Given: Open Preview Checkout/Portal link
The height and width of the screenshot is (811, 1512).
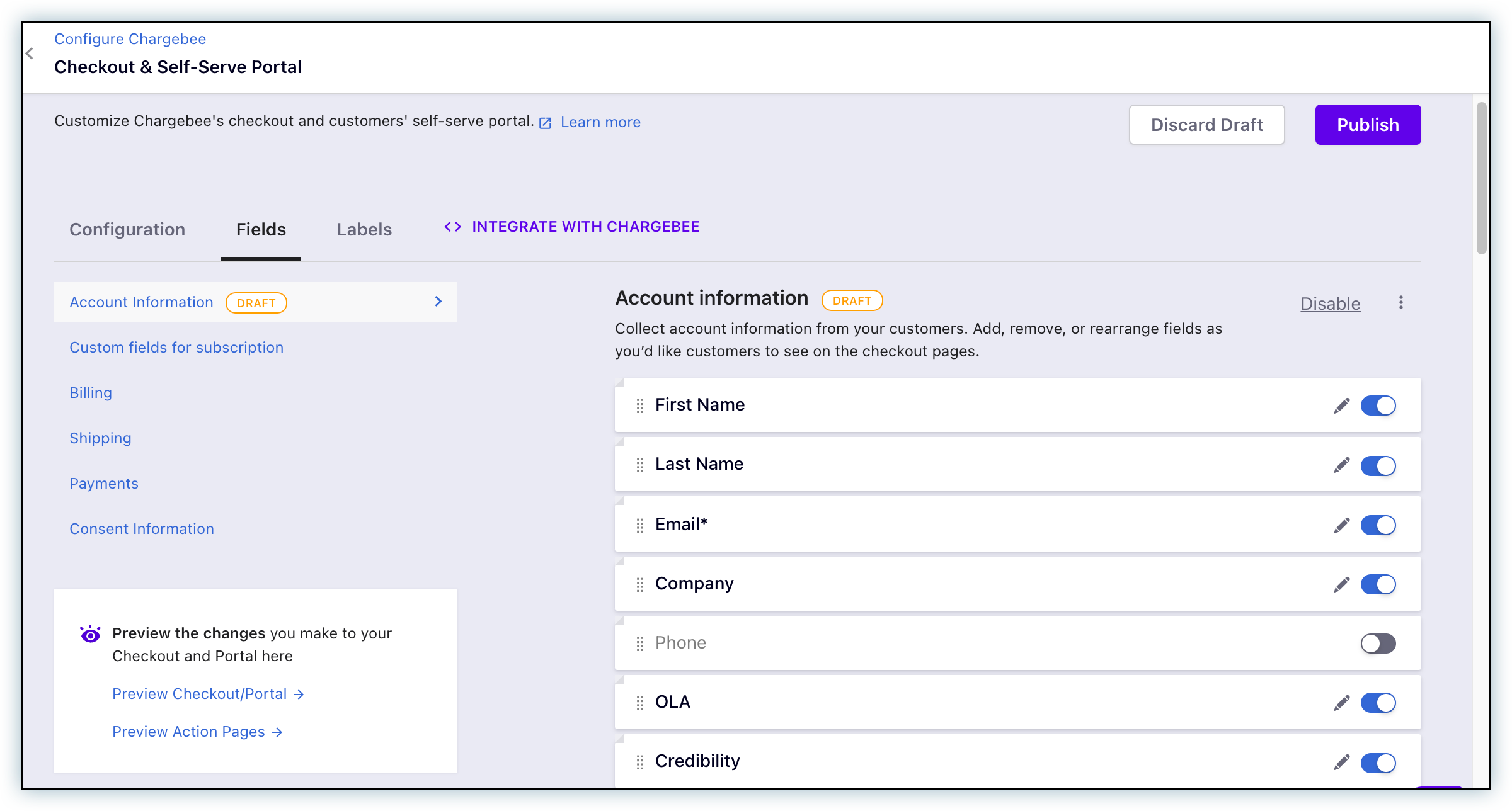Looking at the screenshot, I should coord(208,694).
